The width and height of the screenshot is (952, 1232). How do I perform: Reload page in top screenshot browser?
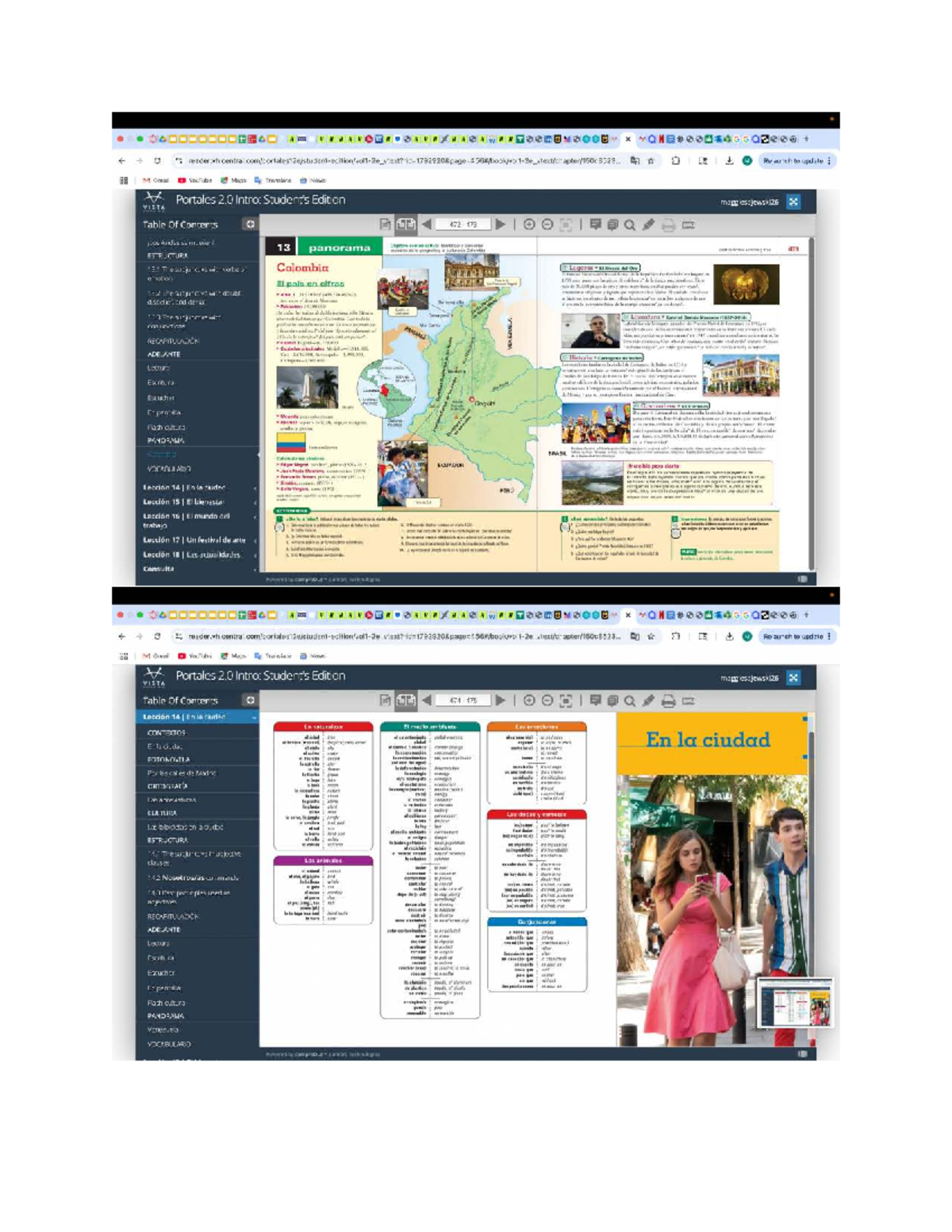click(157, 160)
